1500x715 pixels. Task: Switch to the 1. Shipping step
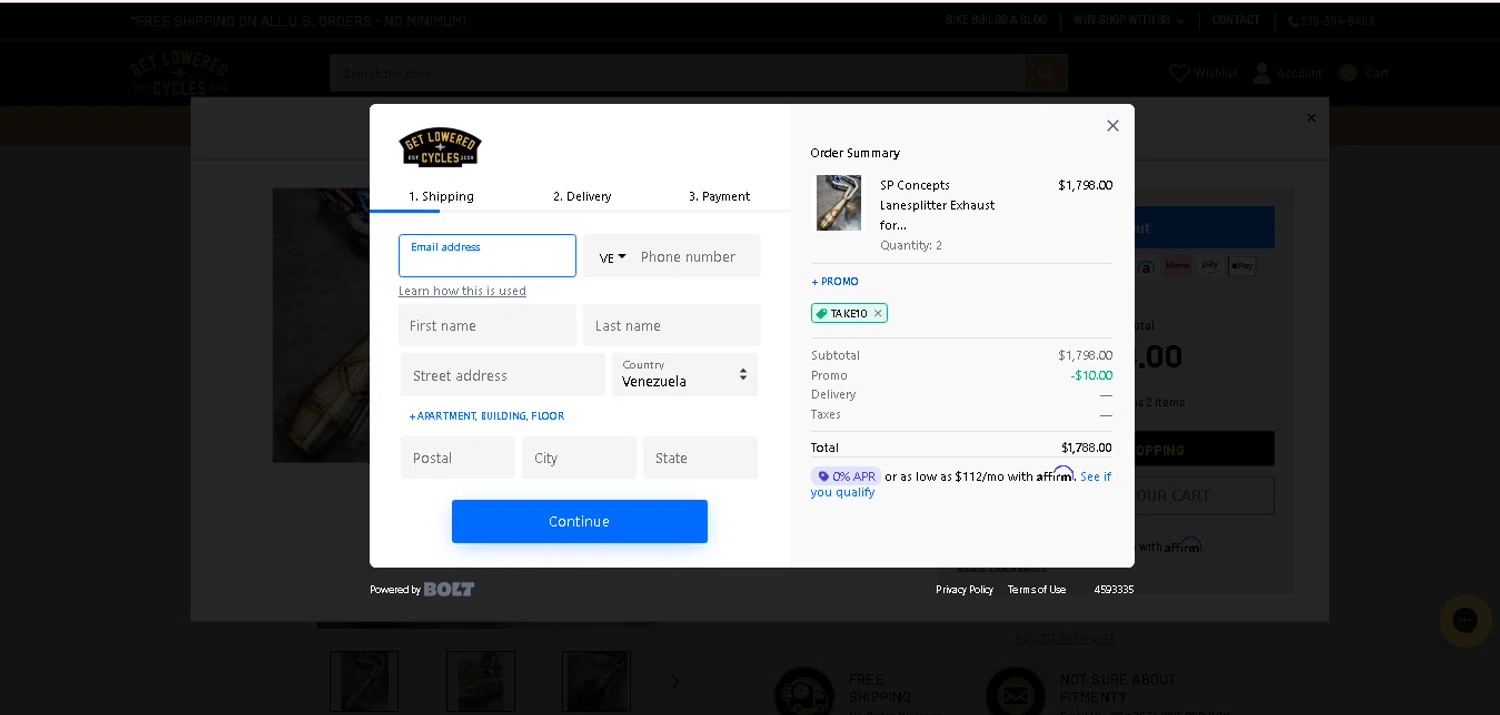441,196
